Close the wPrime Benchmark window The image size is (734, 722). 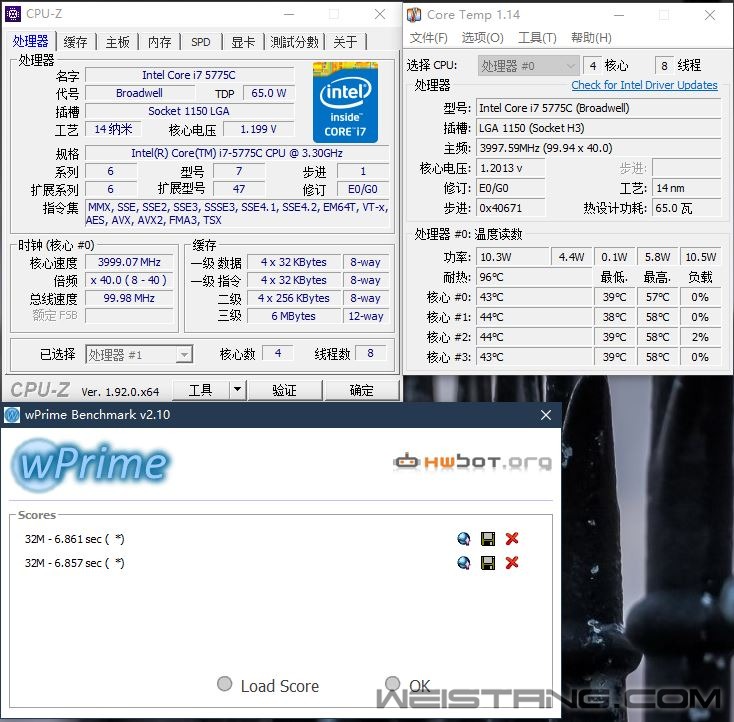(x=545, y=415)
